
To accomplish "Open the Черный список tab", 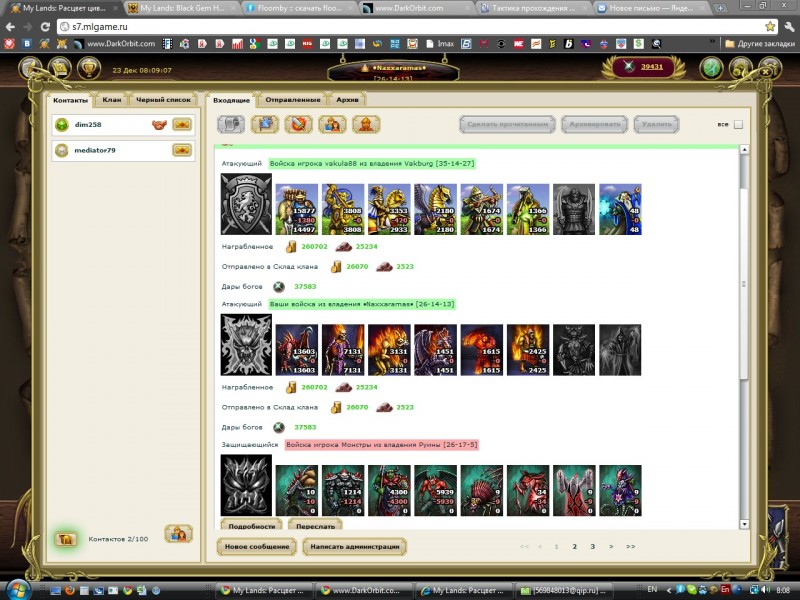I will tap(163, 99).
